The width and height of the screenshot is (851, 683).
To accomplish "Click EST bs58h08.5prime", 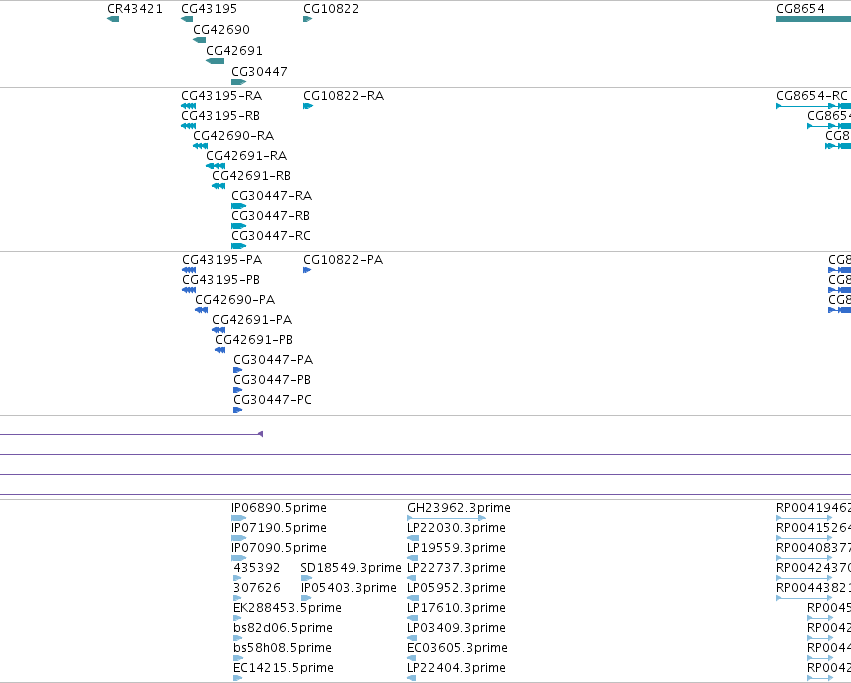I will coord(238,658).
